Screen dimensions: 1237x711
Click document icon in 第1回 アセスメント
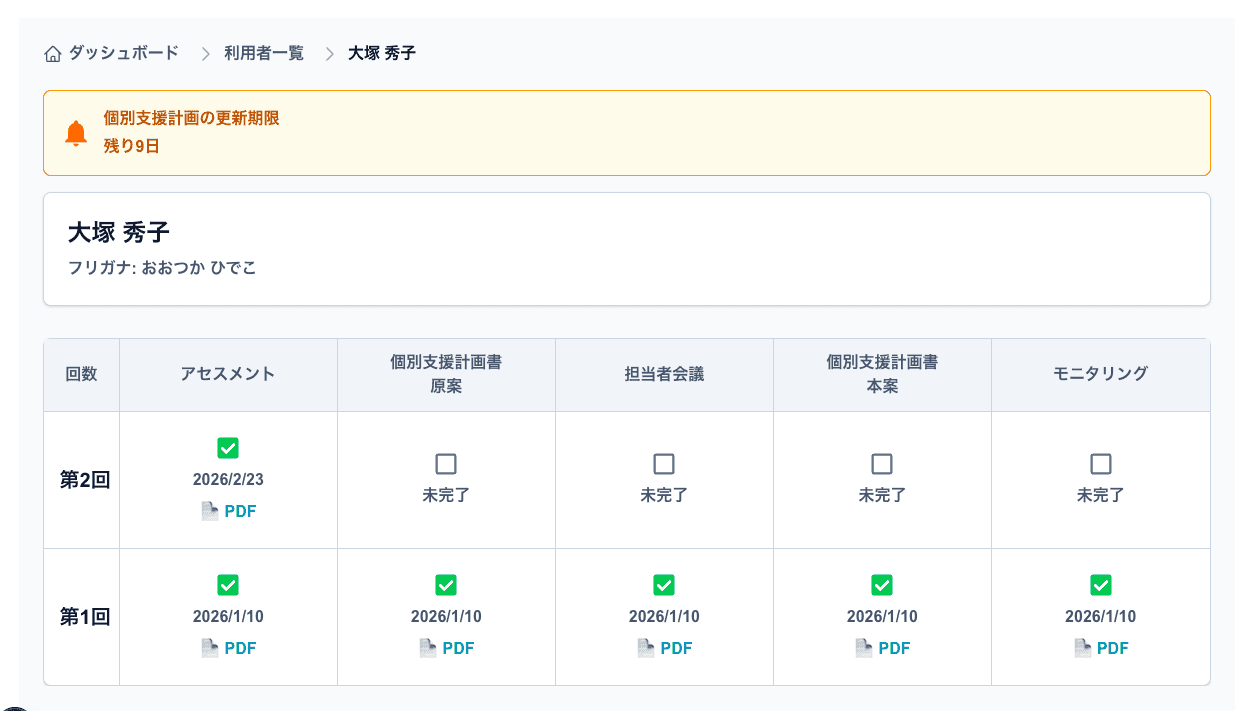point(209,648)
